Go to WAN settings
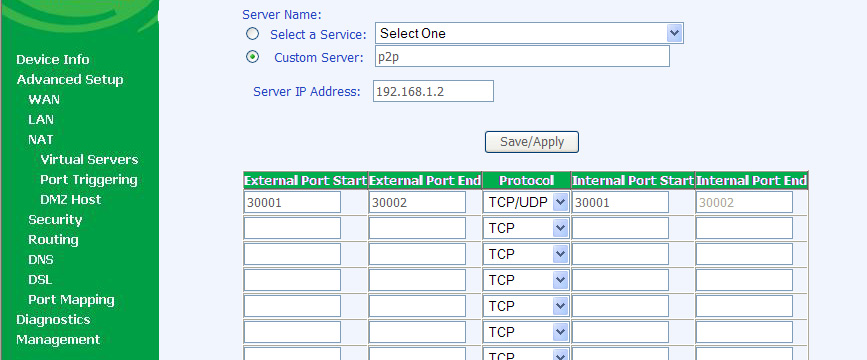The image size is (867, 360). point(44,100)
